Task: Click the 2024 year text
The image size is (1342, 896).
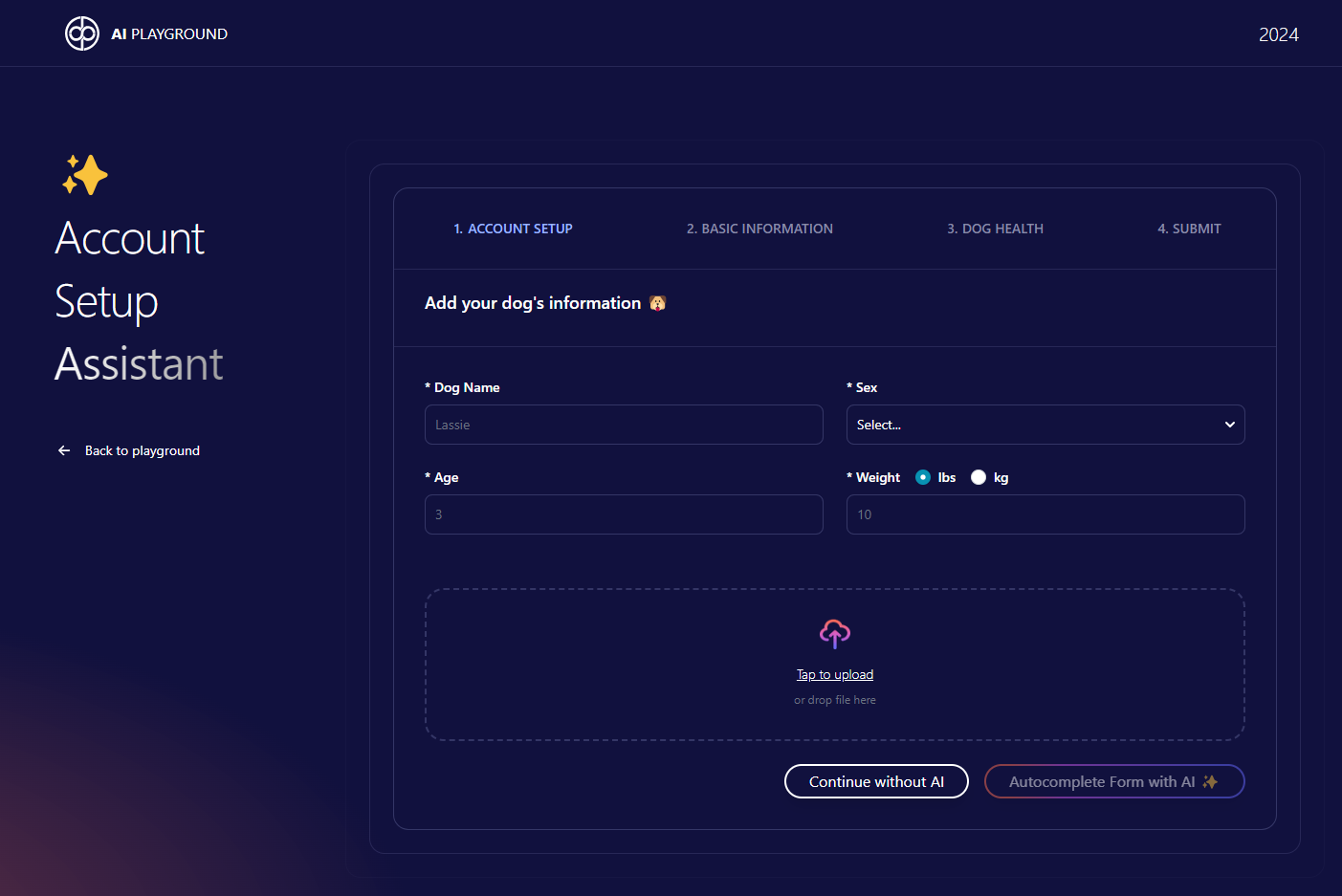Action: click(1279, 34)
